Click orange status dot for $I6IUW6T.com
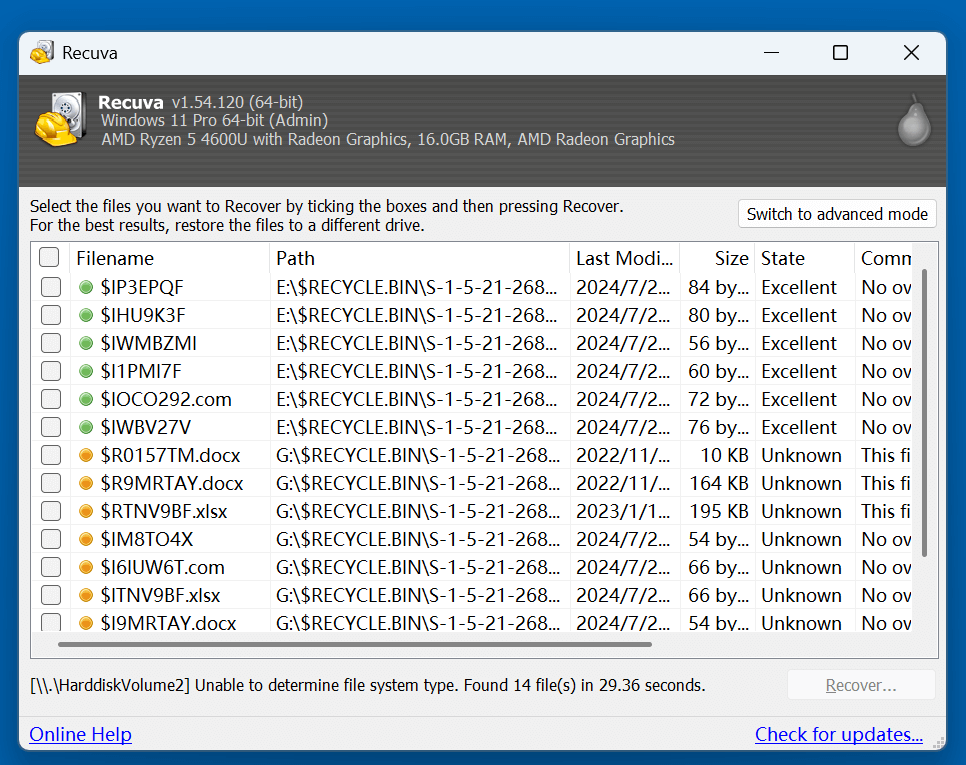The width and height of the screenshot is (966, 765). (86, 568)
